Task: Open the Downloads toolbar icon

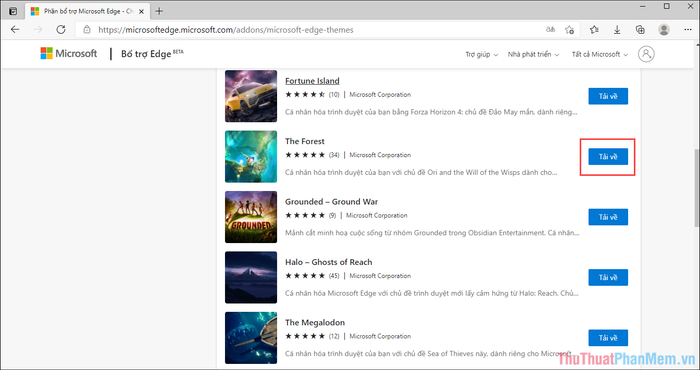Action: click(617, 30)
